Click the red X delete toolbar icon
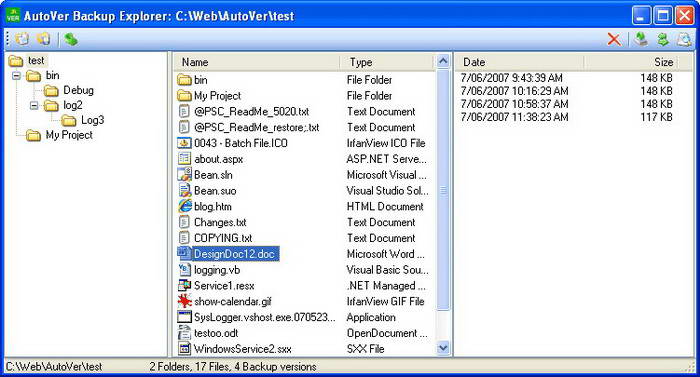The image size is (700, 377). point(614,39)
